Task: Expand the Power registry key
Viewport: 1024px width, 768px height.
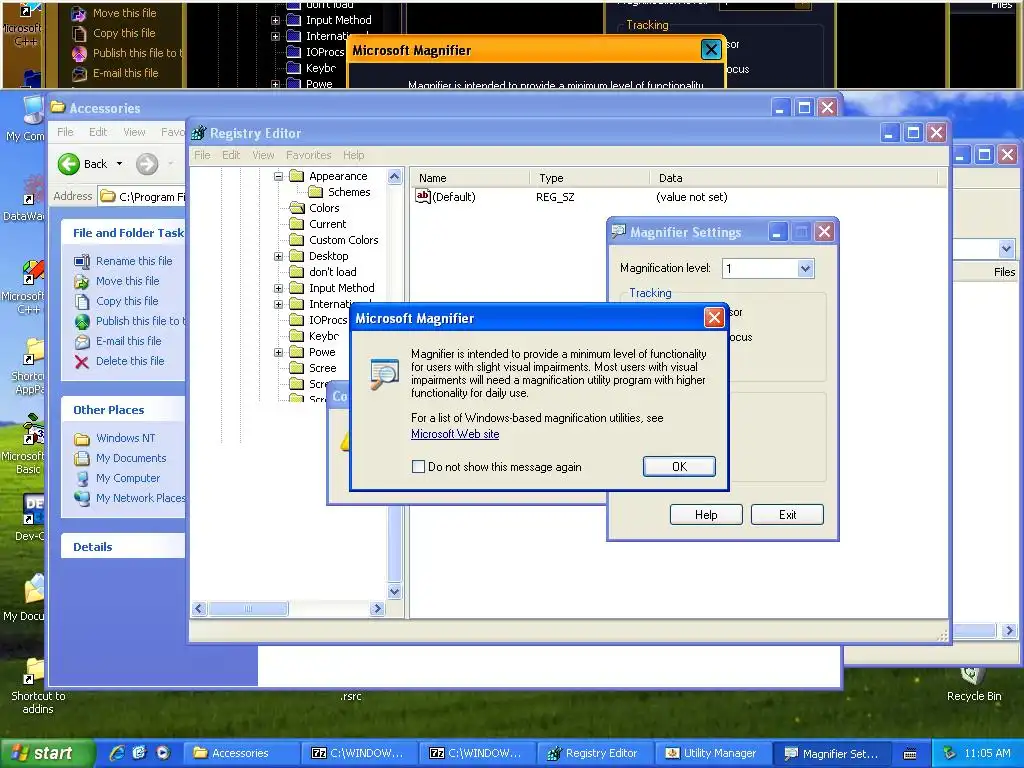Action: point(278,352)
